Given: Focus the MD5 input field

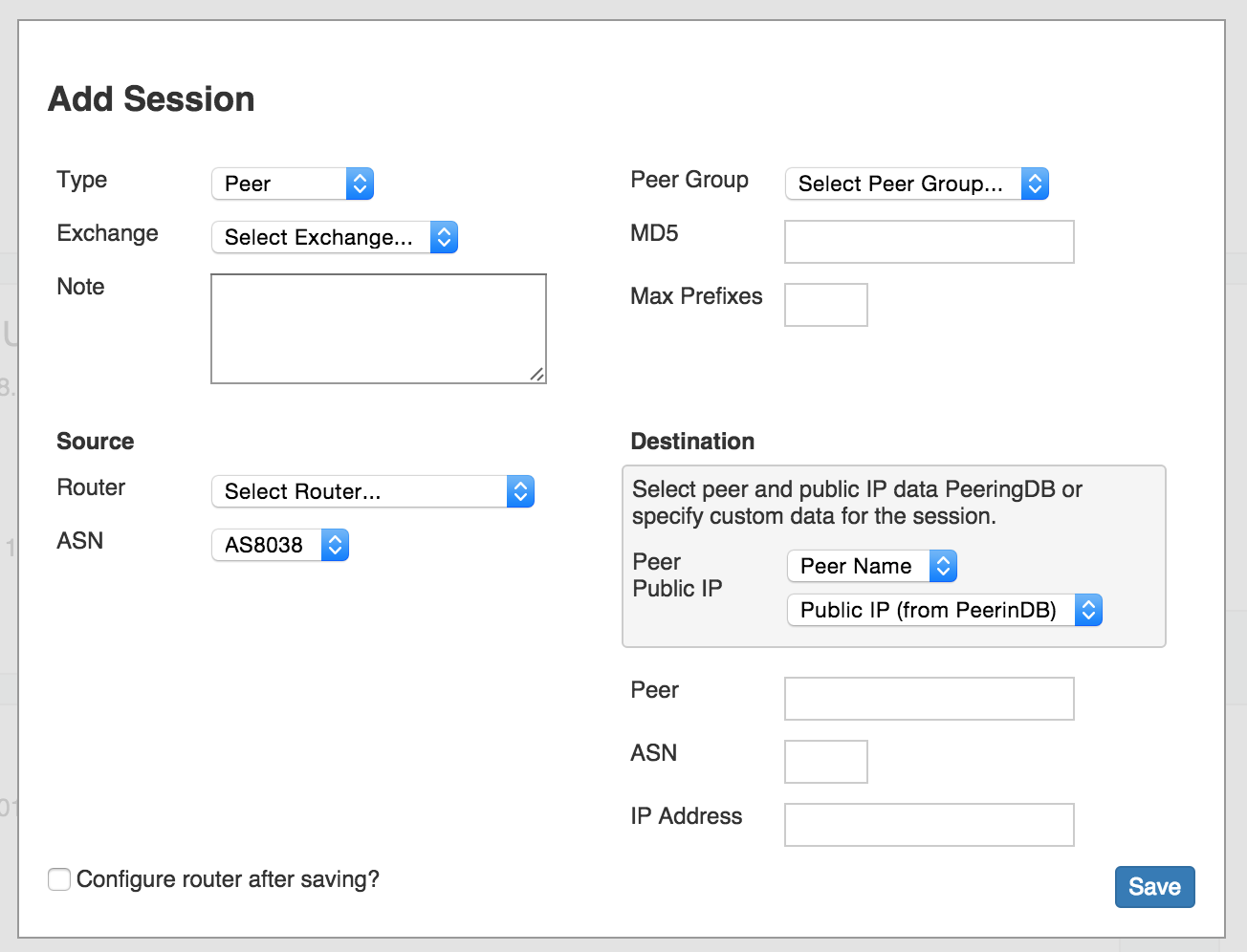Looking at the screenshot, I should (929, 242).
